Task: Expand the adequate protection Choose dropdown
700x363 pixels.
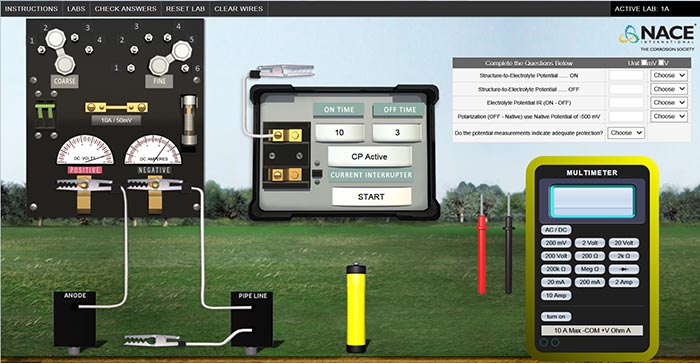Action: pos(626,133)
